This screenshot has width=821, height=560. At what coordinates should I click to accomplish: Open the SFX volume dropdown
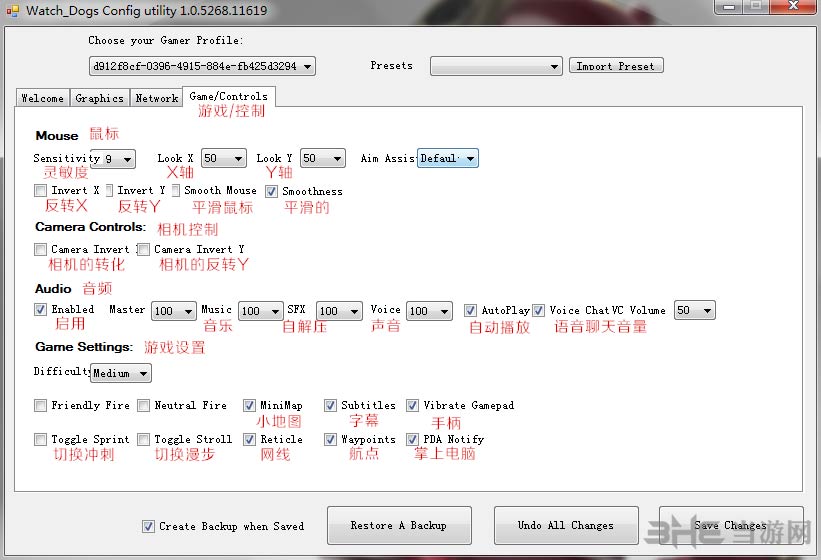339,311
